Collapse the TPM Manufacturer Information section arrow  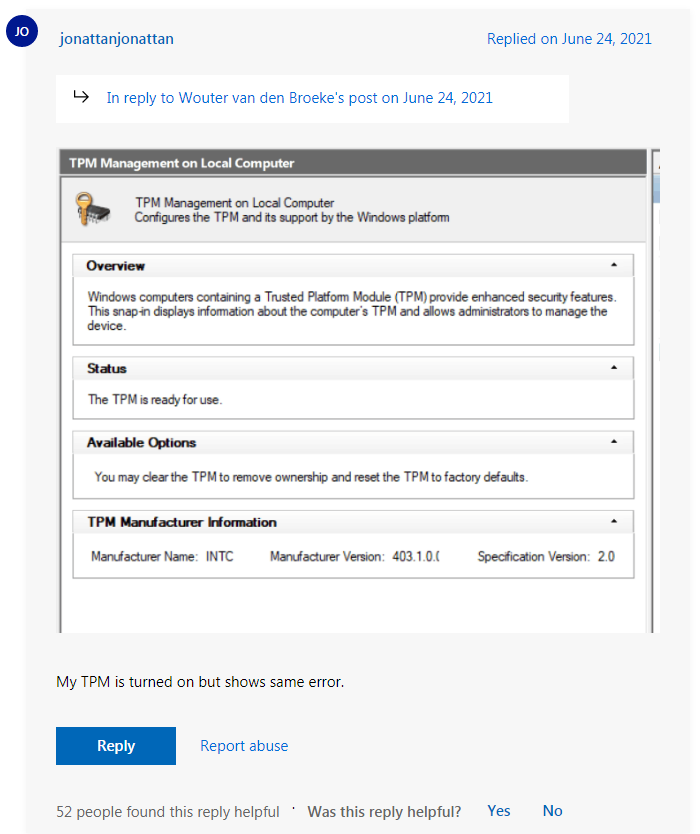614,521
